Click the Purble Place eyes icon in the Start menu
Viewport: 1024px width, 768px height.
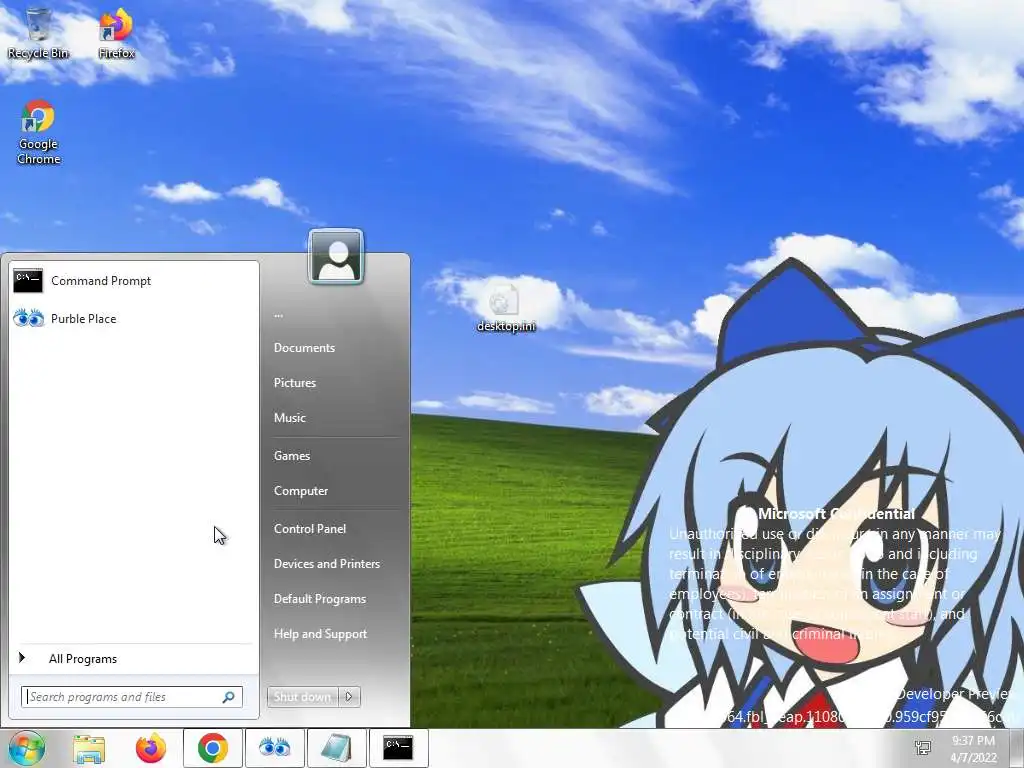pos(28,319)
